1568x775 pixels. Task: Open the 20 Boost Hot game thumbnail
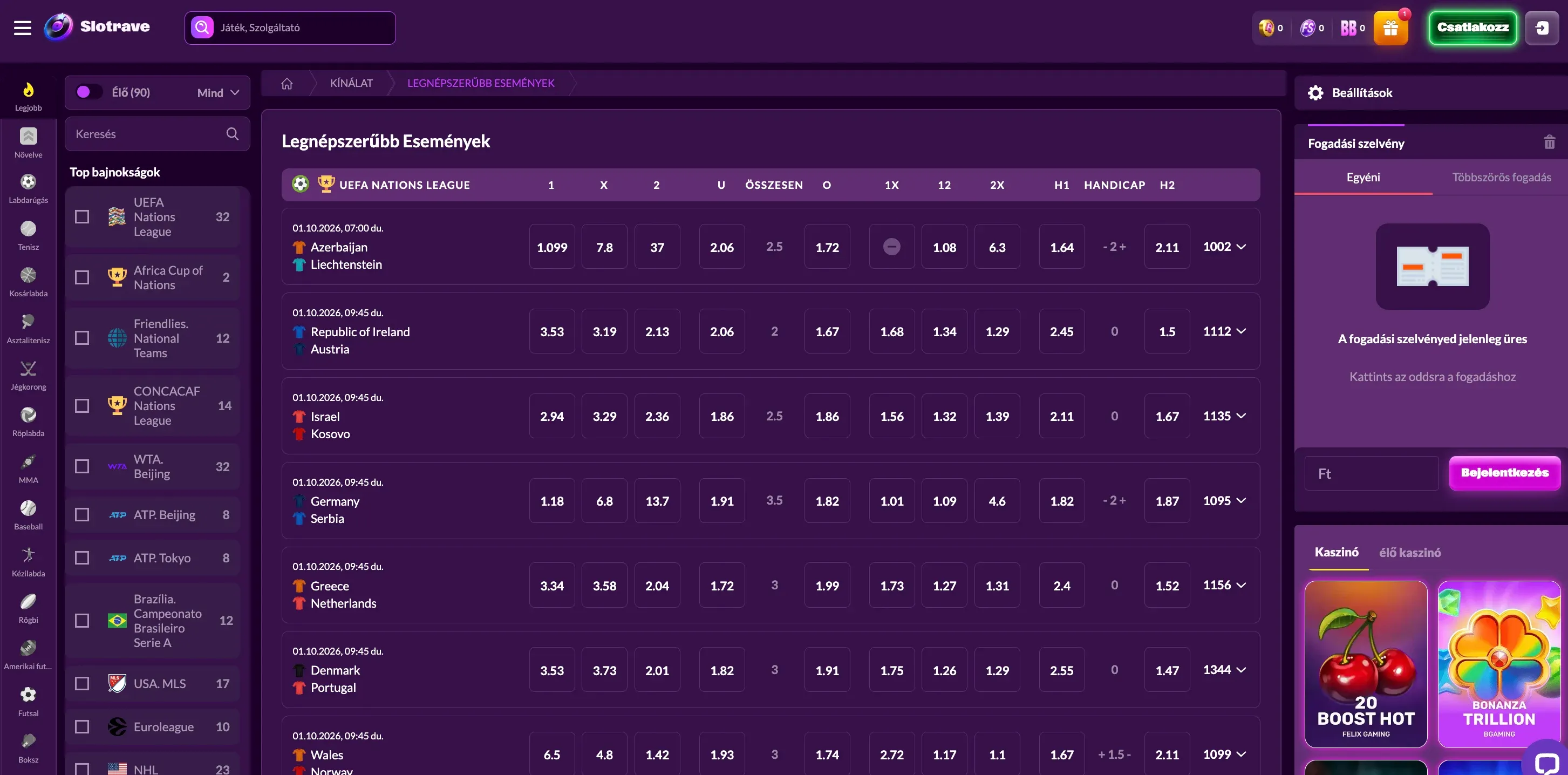pyautogui.click(x=1365, y=664)
